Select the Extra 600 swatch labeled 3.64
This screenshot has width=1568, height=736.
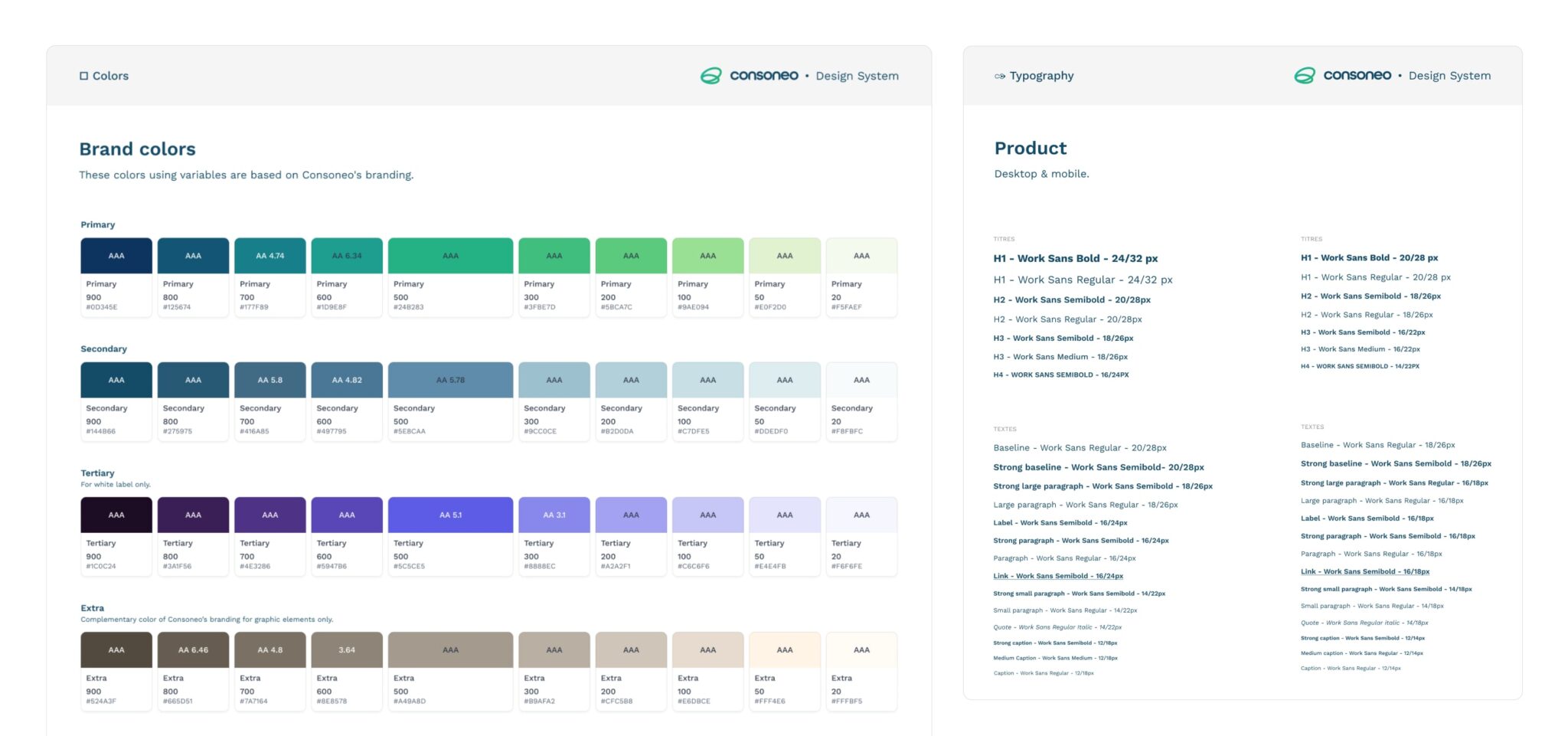pyautogui.click(x=347, y=649)
